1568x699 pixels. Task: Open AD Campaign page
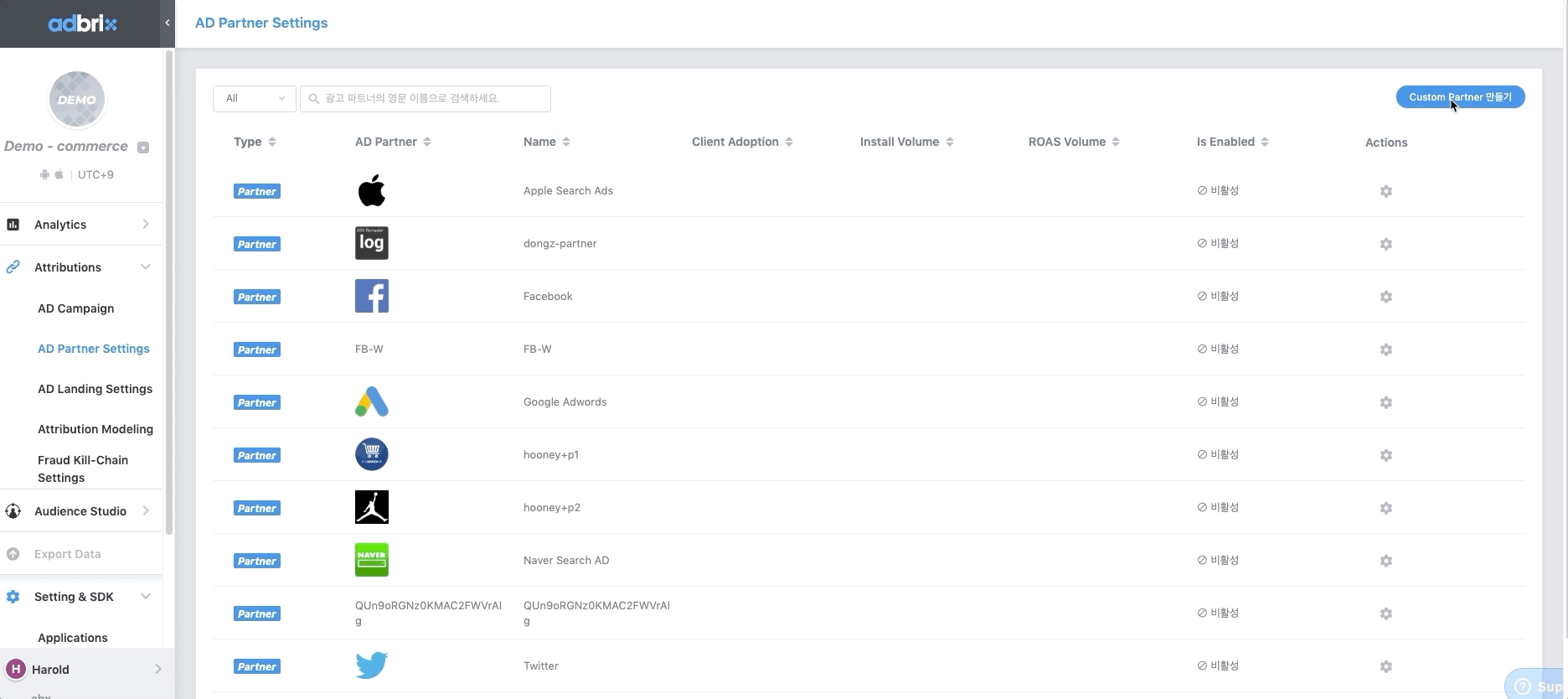pos(75,308)
